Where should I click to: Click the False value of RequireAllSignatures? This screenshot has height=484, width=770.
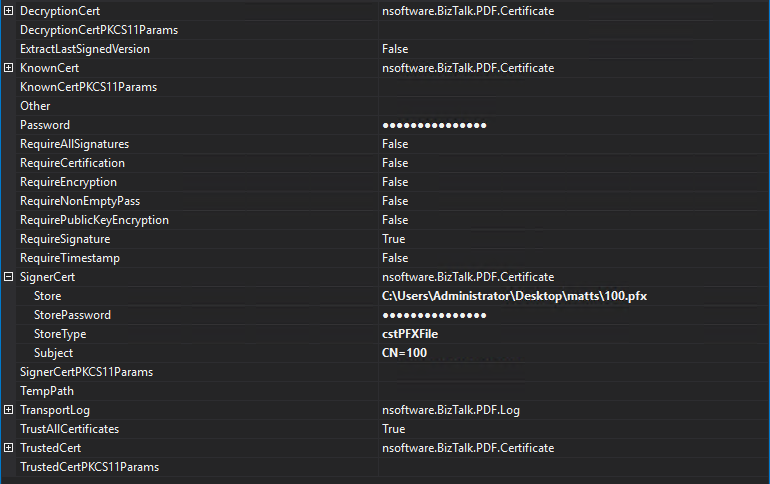(395, 144)
